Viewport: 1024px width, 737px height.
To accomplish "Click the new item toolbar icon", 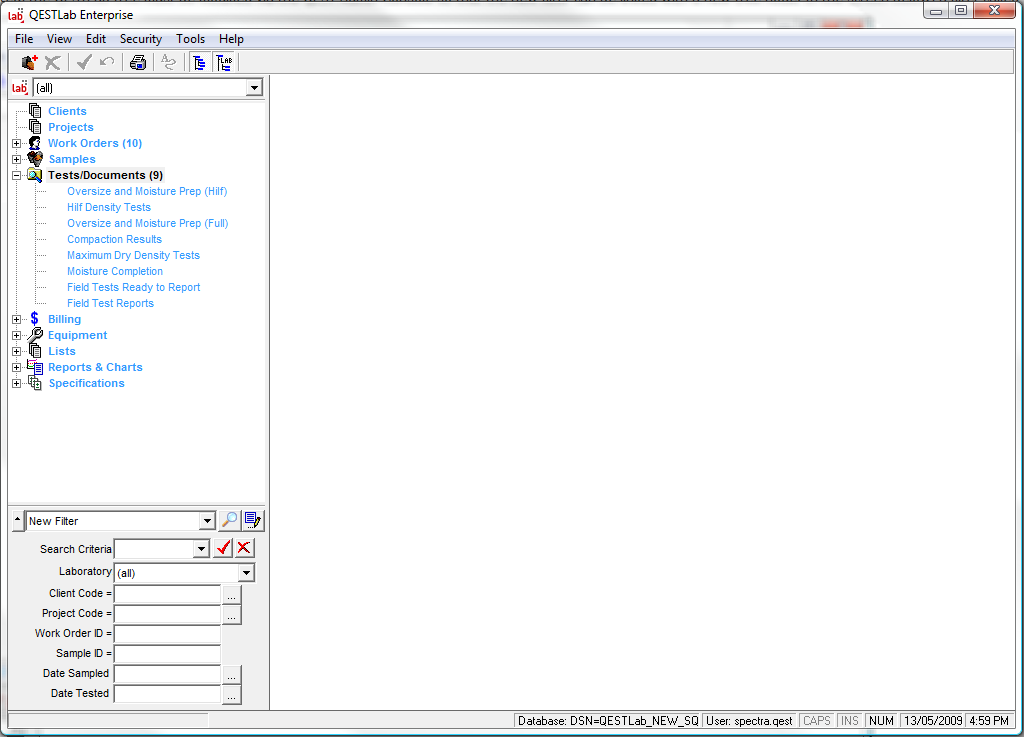I will (29, 62).
